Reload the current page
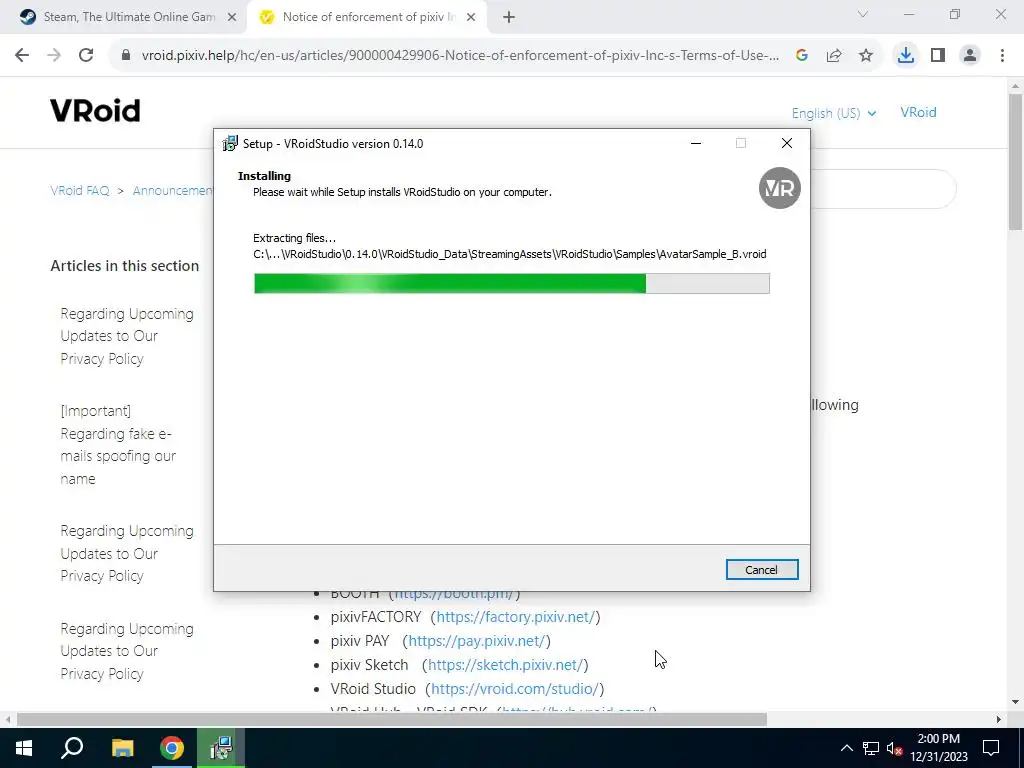The height and width of the screenshot is (768, 1024). click(86, 56)
